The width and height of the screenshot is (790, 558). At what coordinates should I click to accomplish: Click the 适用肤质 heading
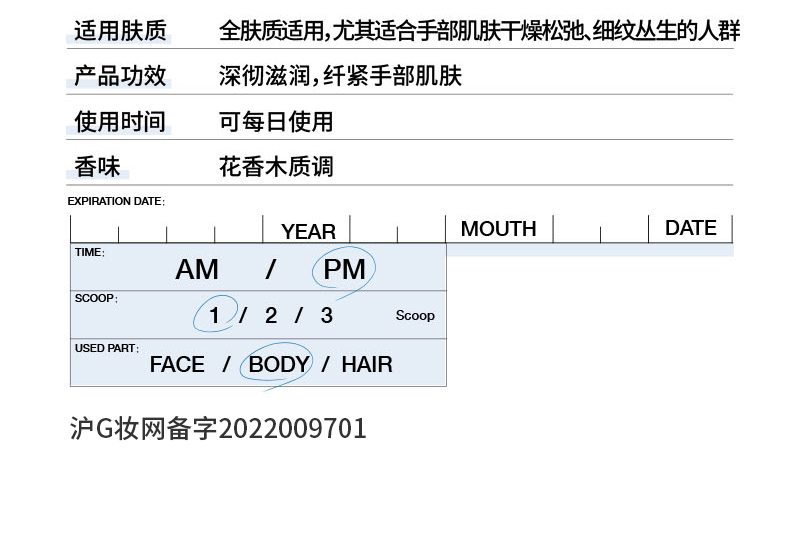[x=120, y=31]
